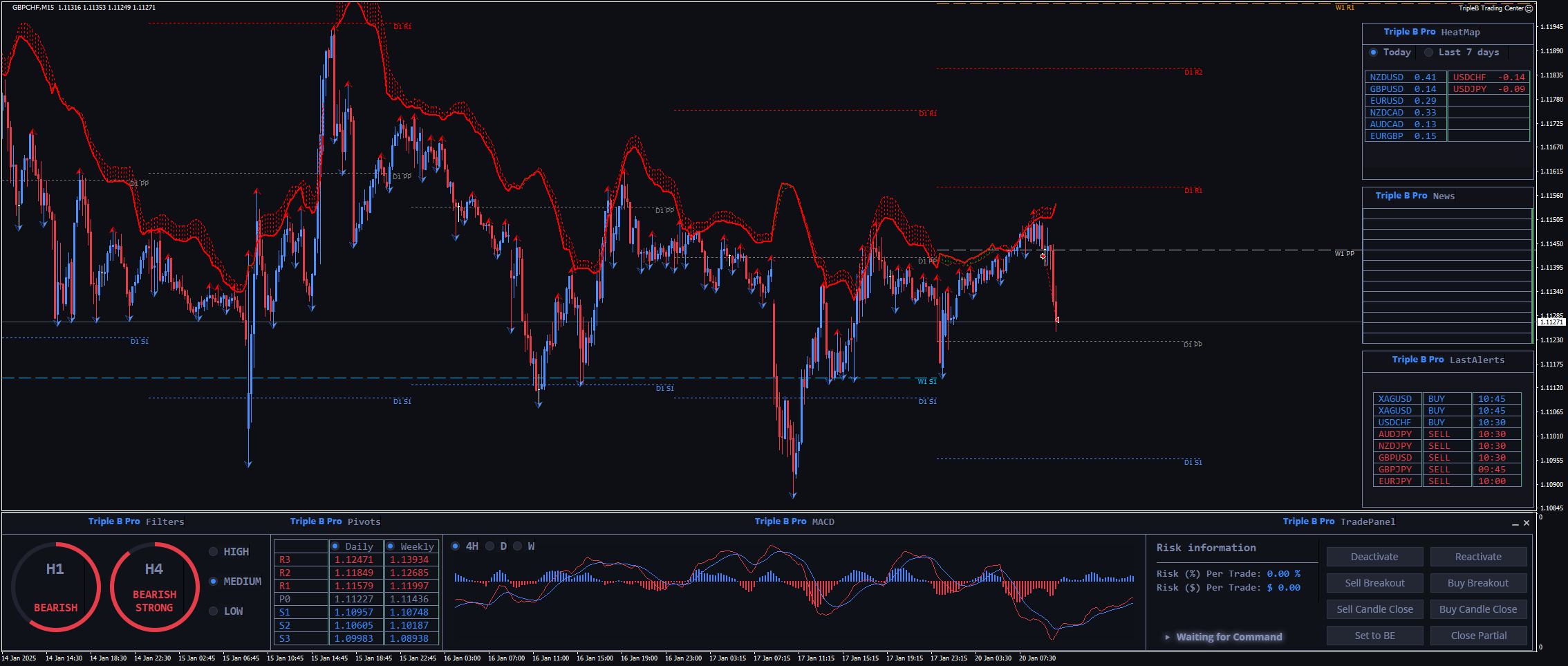Click the H1 bearish trend gauge
The width and height of the screenshot is (1568, 666).
(x=55, y=586)
